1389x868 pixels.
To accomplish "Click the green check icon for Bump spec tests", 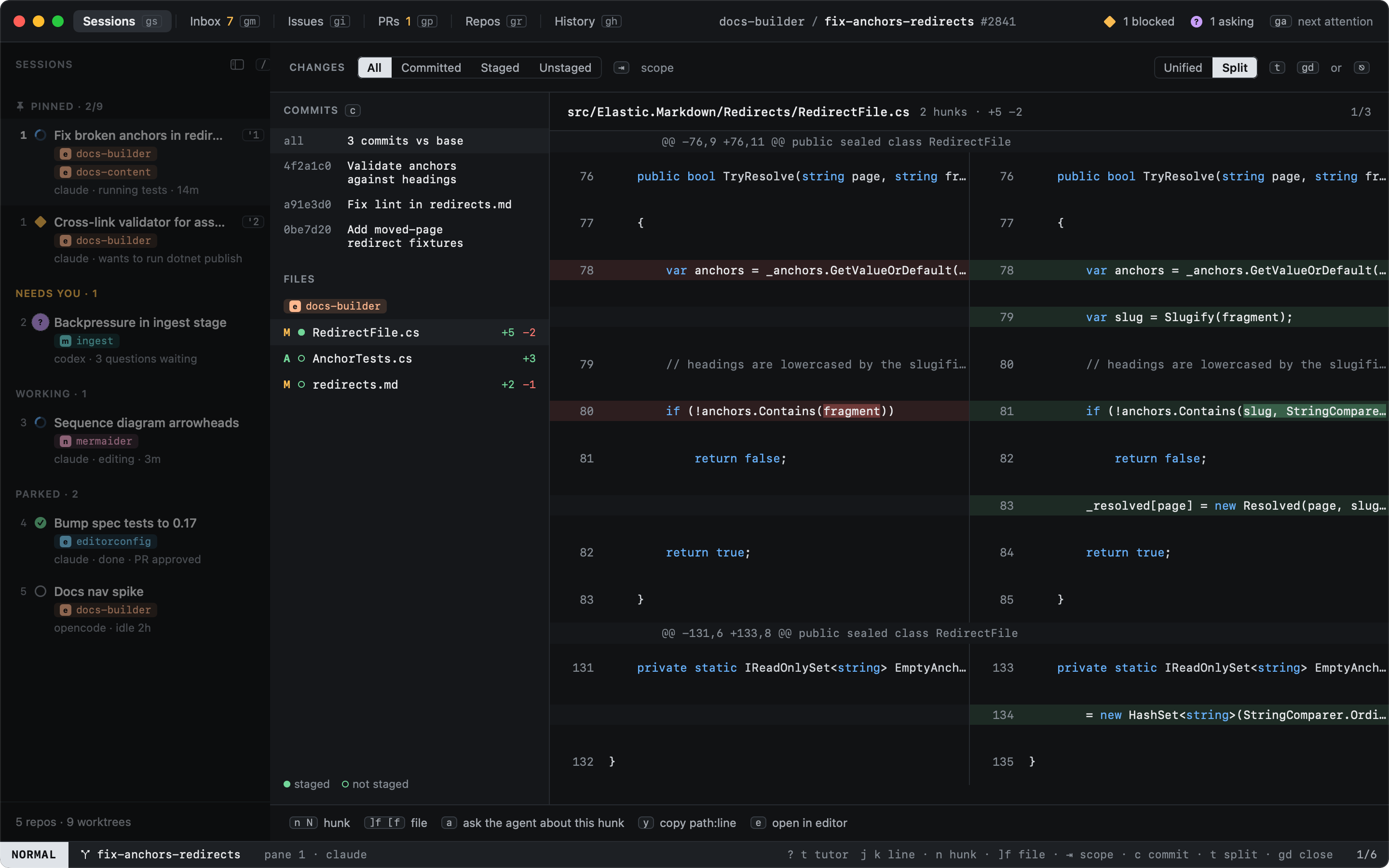I will [40, 522].
